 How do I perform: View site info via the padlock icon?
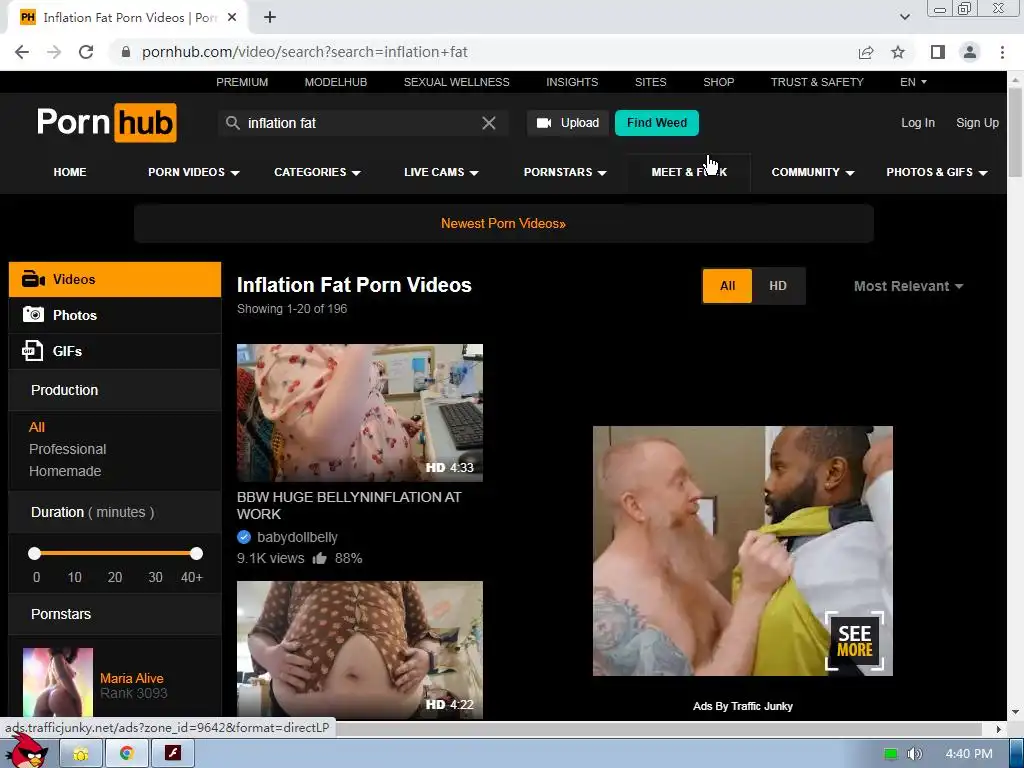(126, 52)
